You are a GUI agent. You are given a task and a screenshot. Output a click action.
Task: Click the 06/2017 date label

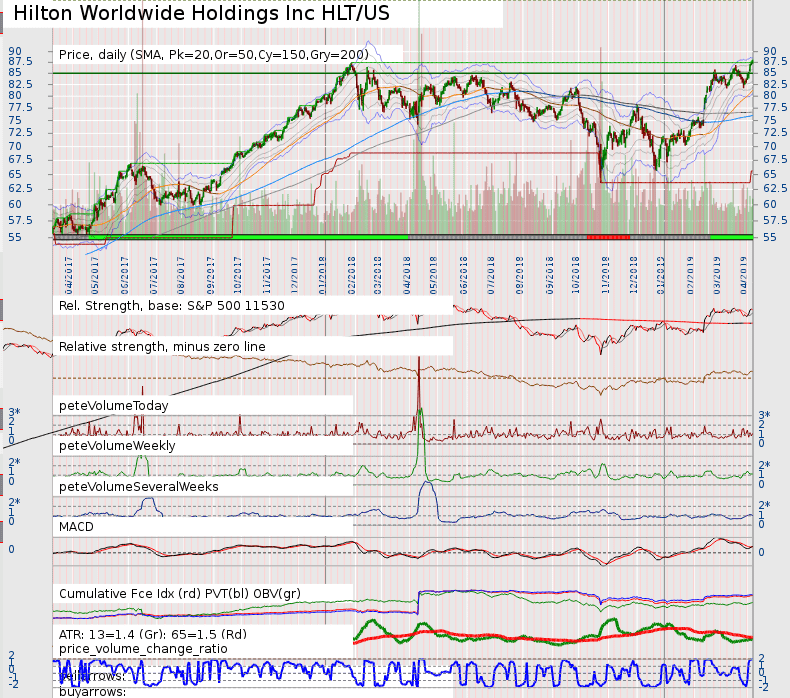125,276
